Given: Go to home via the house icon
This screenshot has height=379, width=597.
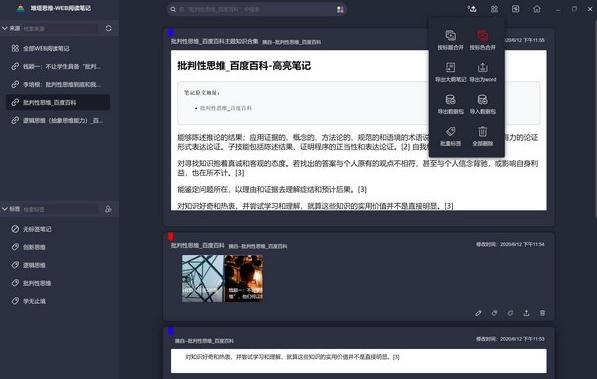Looking at the screenshot, I should (537, 9).
